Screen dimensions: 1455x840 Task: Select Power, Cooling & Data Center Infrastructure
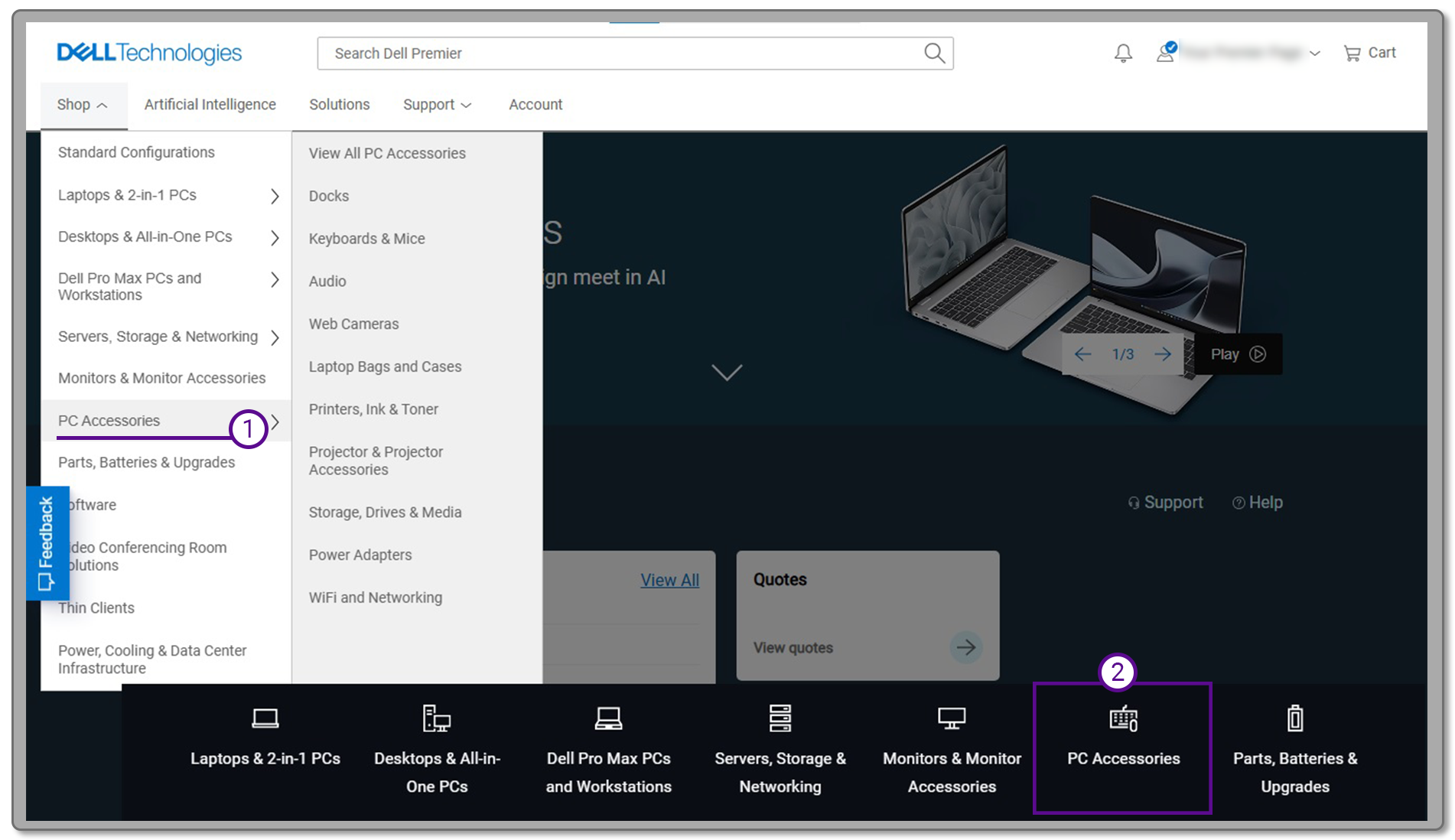pos(152,659)
